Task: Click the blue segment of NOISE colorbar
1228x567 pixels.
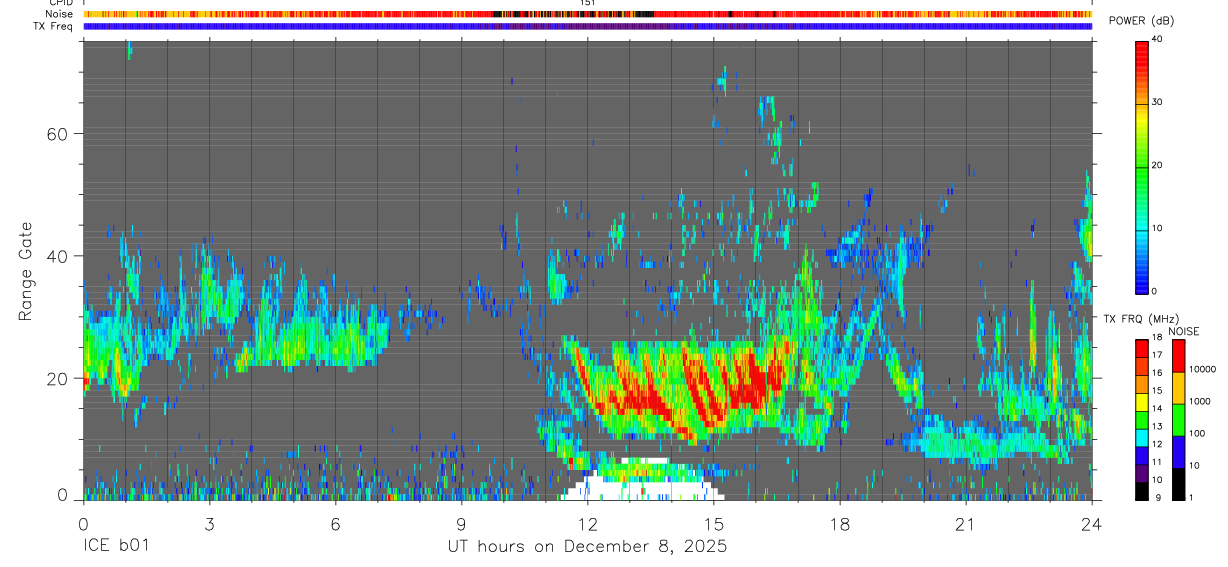Action: point(1177,451)
